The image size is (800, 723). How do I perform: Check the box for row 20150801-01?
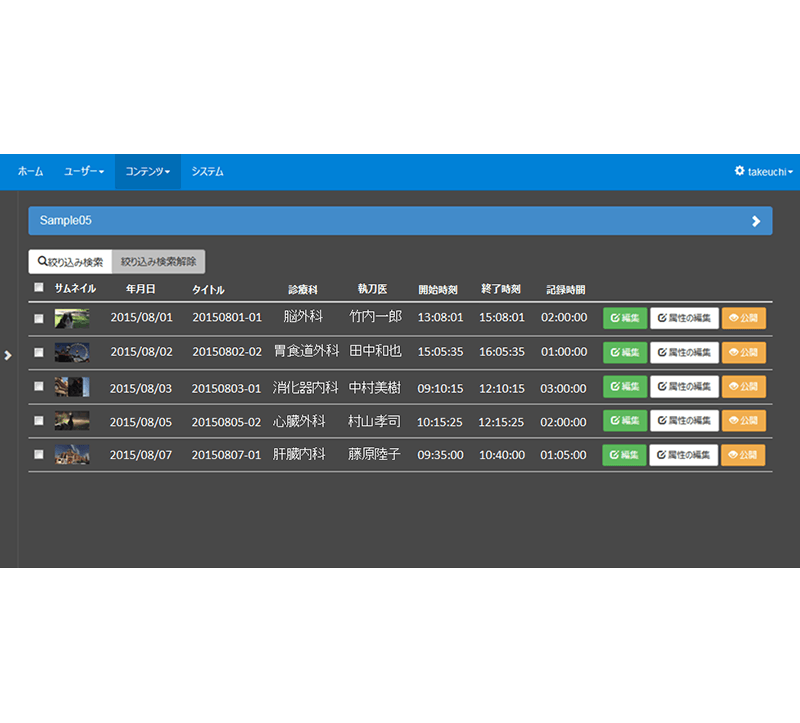pos(39,318)
